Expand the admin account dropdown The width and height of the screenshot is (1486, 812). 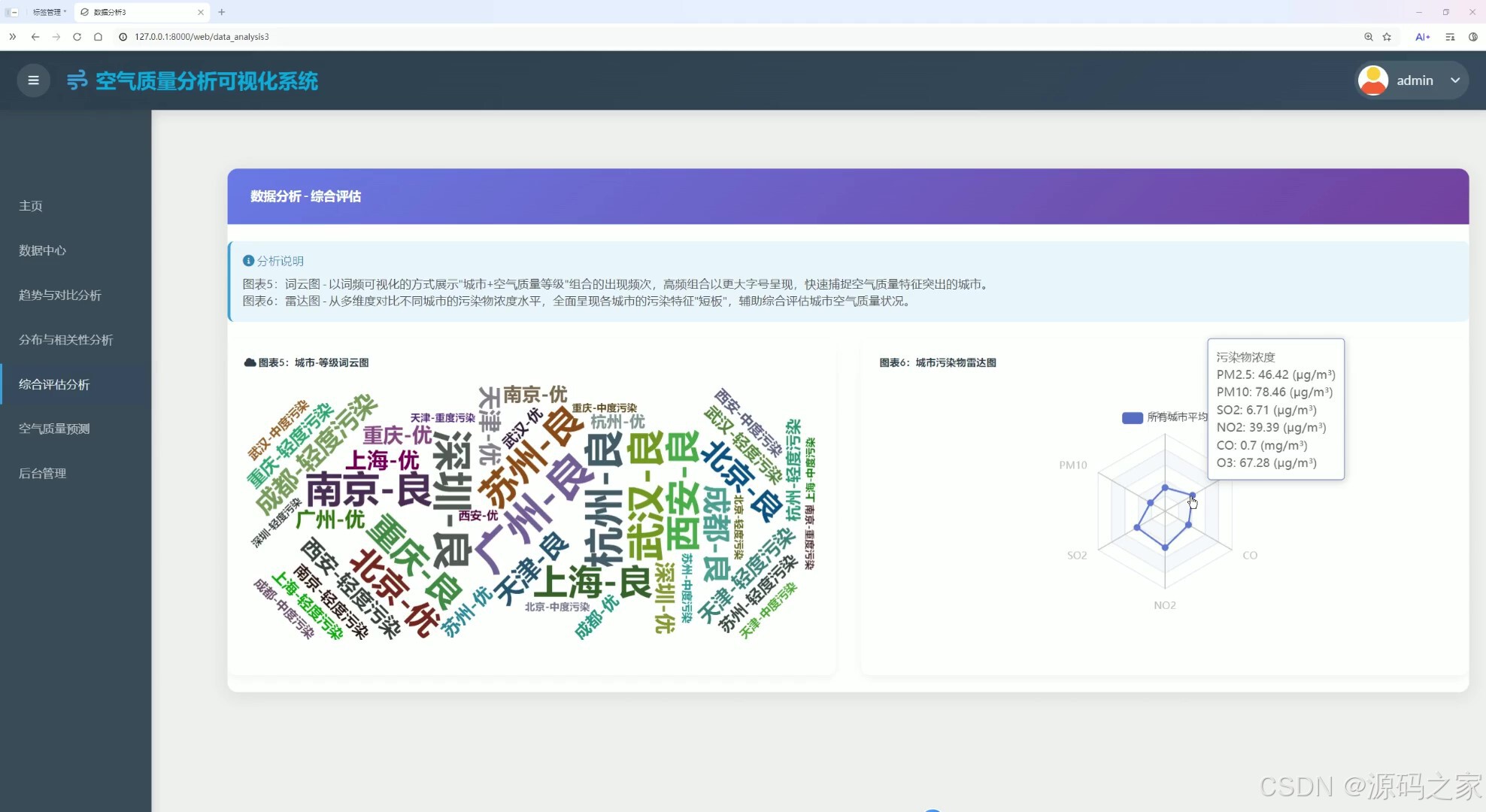click(x=1455, y=80)
